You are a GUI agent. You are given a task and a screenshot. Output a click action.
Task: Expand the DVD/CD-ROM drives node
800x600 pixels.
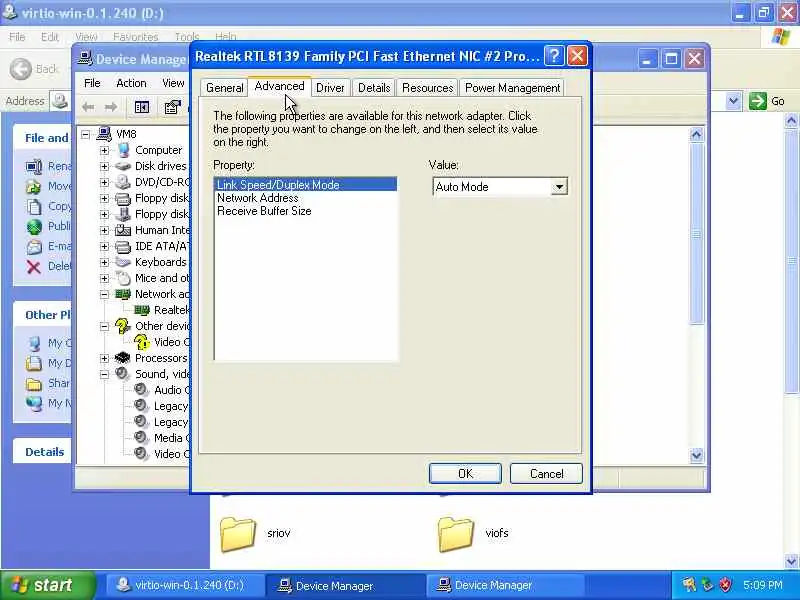pyautogui.click(x=105, y=182)
